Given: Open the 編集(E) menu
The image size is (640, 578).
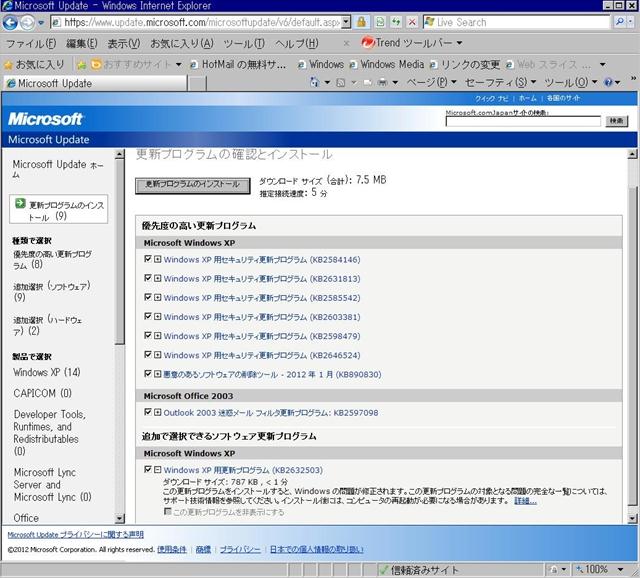Looking at the screenshot, I should point(82,43).
